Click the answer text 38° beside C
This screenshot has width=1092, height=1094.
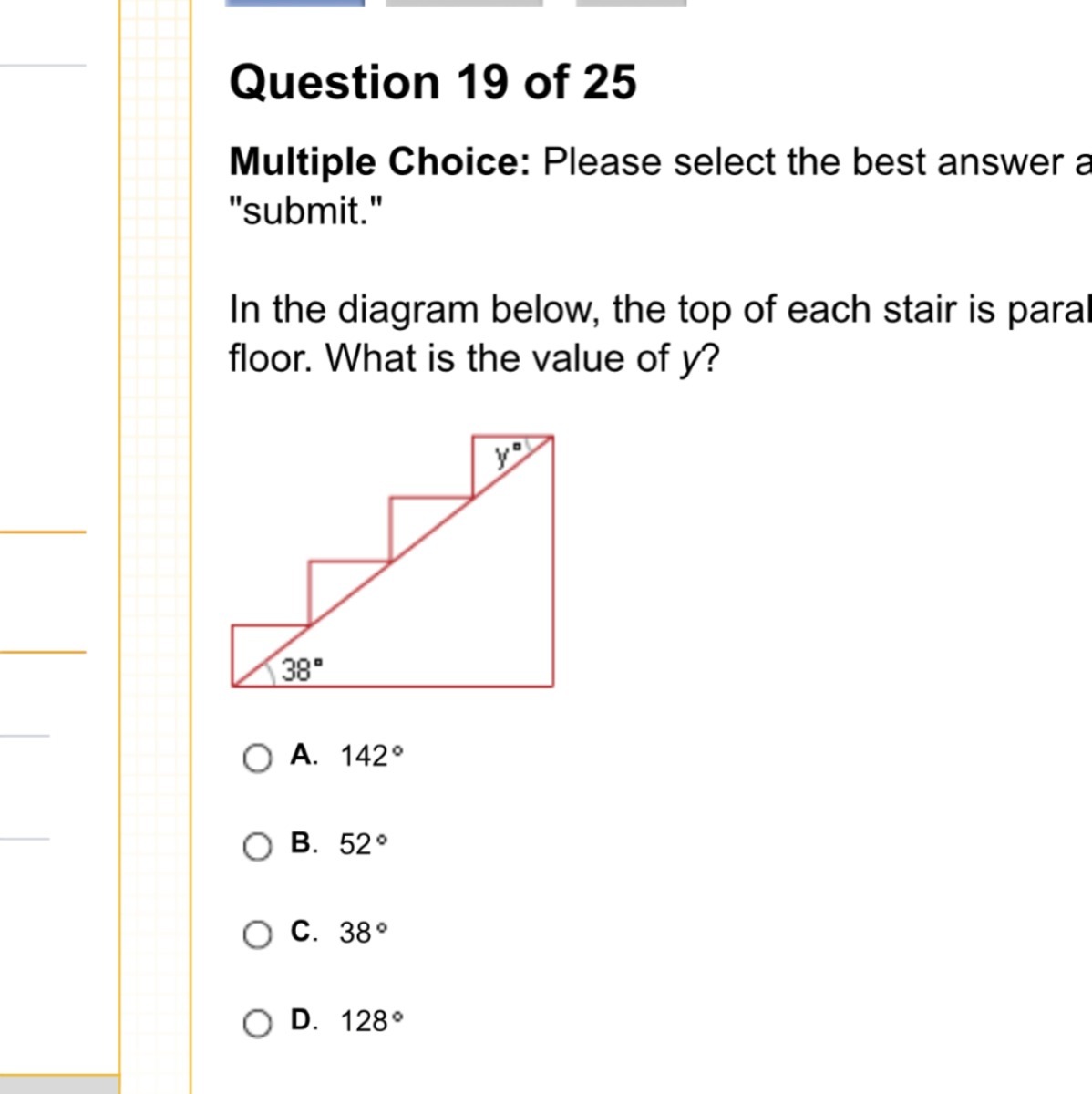(x=363, y=933)
